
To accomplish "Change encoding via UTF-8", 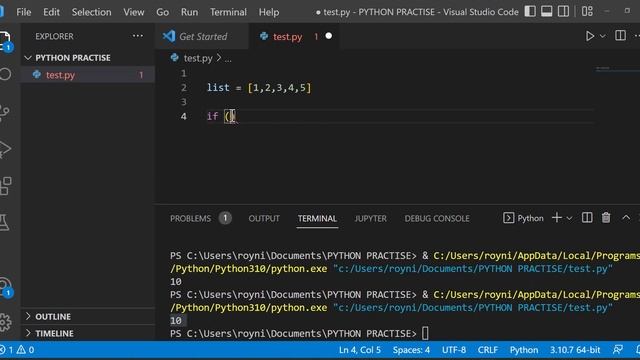I will [454, 350].
